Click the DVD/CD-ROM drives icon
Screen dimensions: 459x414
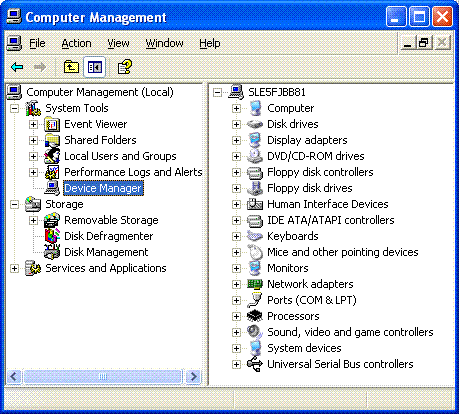[255, 156]
